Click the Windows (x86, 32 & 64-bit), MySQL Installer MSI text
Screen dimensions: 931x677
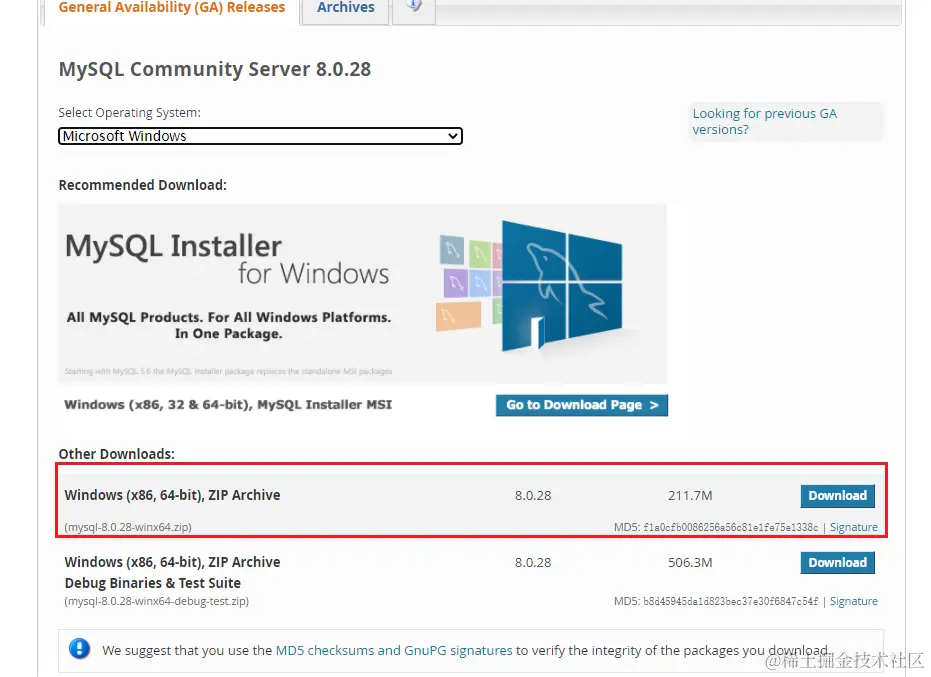228,405
